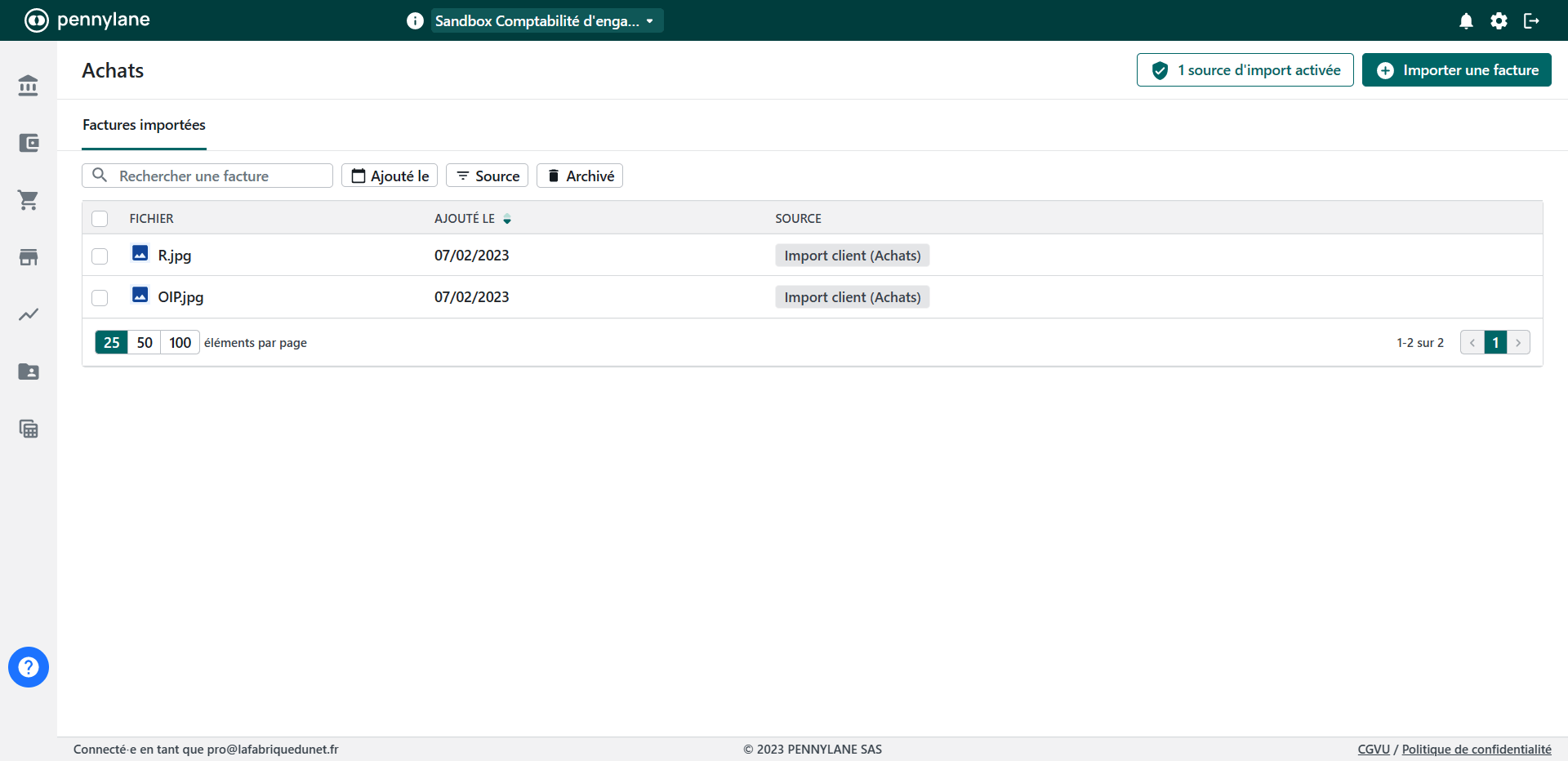The height and width of the screenshot is (761, 1568).
Task: Open the Politique de confidentialité link
Action: 1476,750
